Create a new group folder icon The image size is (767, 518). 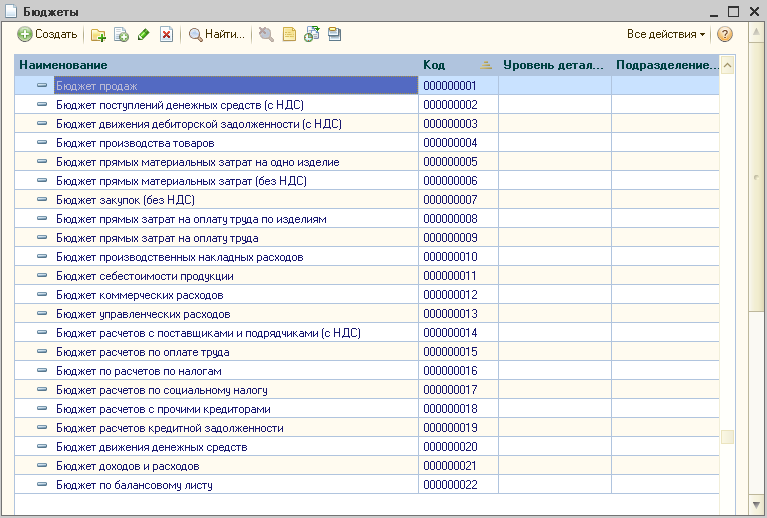pyautogui.click(x=98, y=34)
